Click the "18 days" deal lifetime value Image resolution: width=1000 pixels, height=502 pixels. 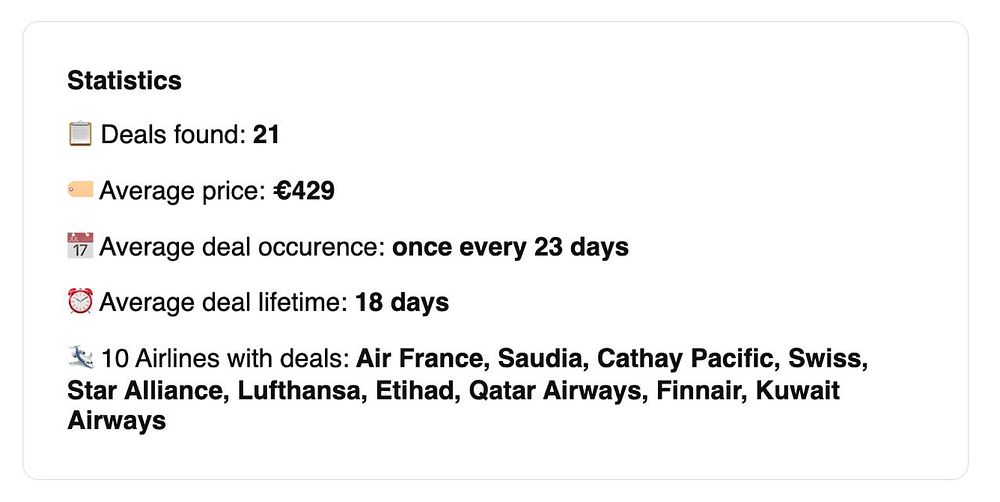(402, 302)
